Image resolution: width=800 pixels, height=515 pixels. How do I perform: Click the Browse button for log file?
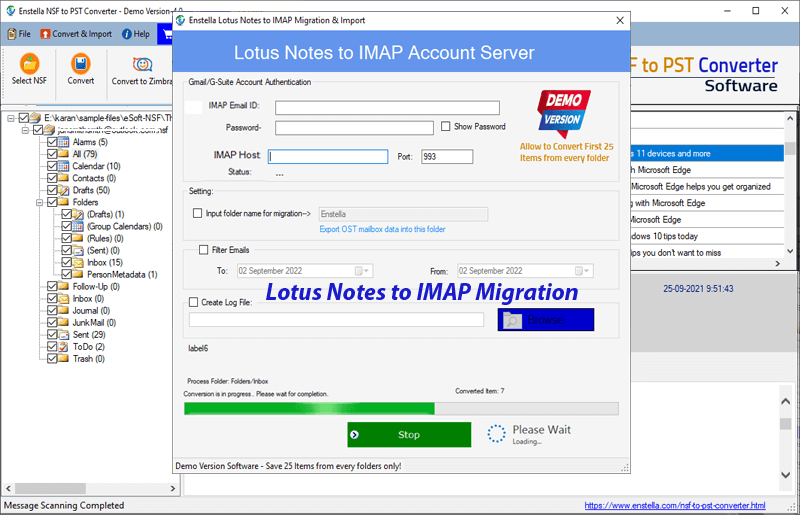546,320
